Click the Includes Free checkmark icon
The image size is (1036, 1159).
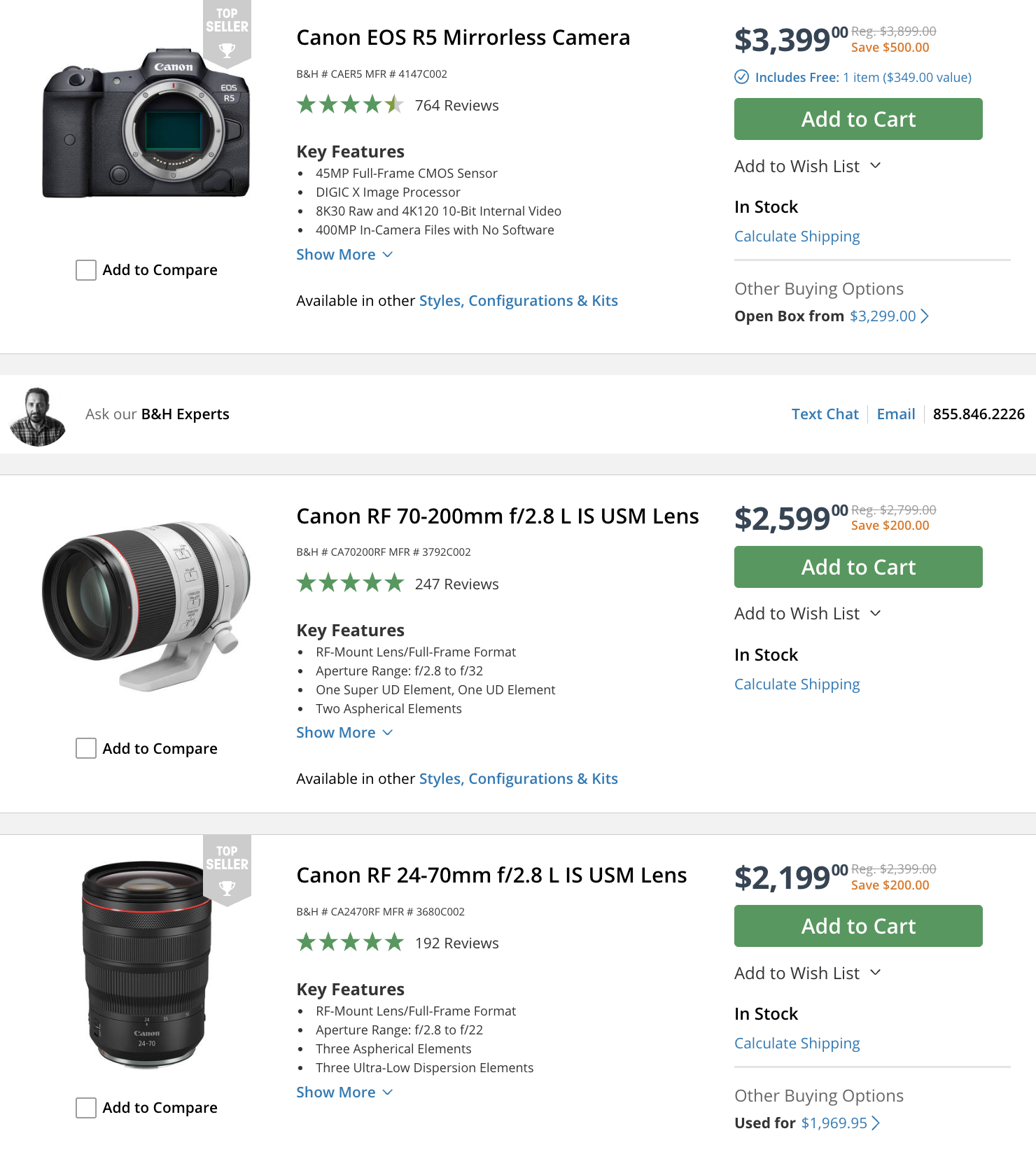tap(741, 77)
